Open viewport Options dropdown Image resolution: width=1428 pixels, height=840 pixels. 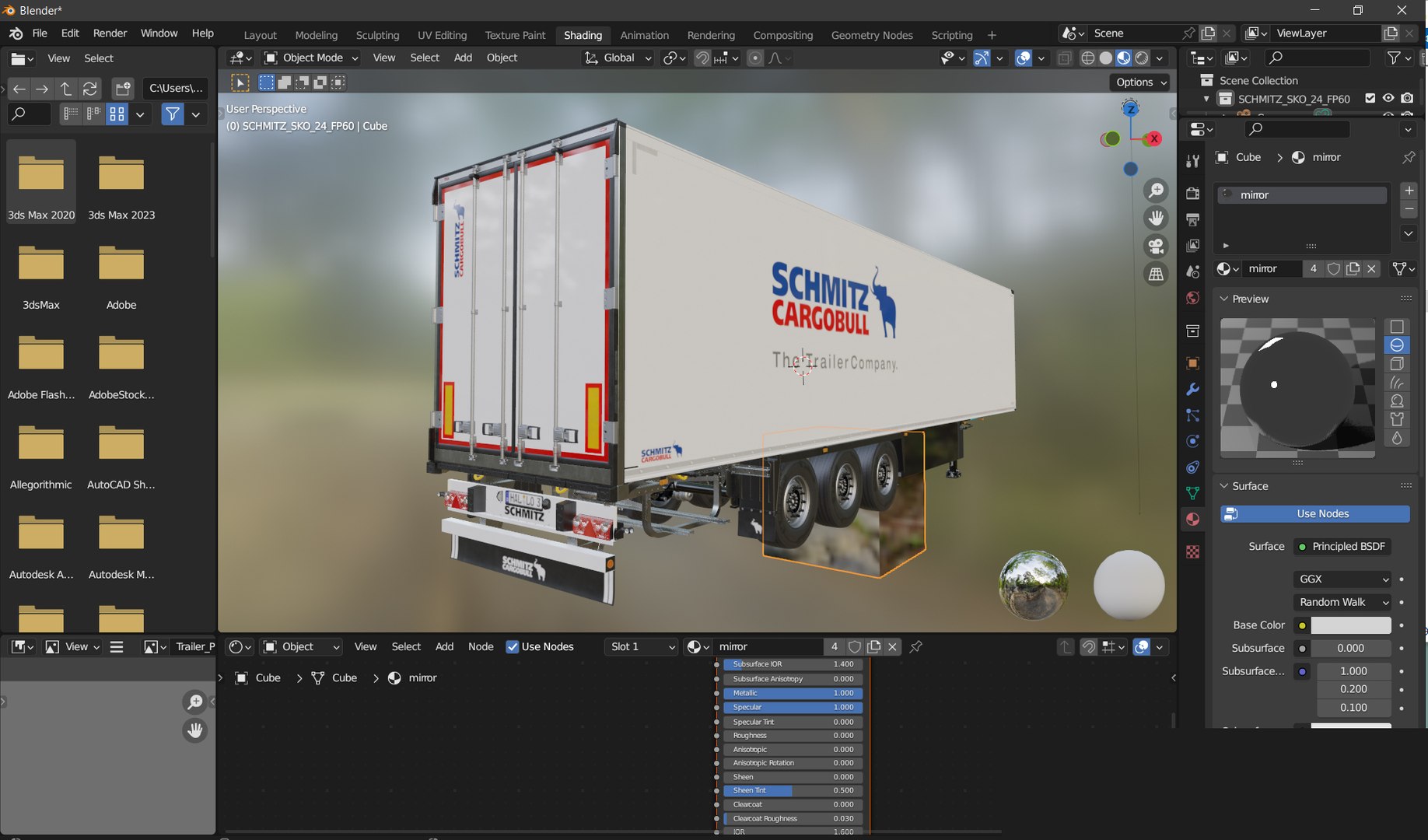(x=1140, y=82)
